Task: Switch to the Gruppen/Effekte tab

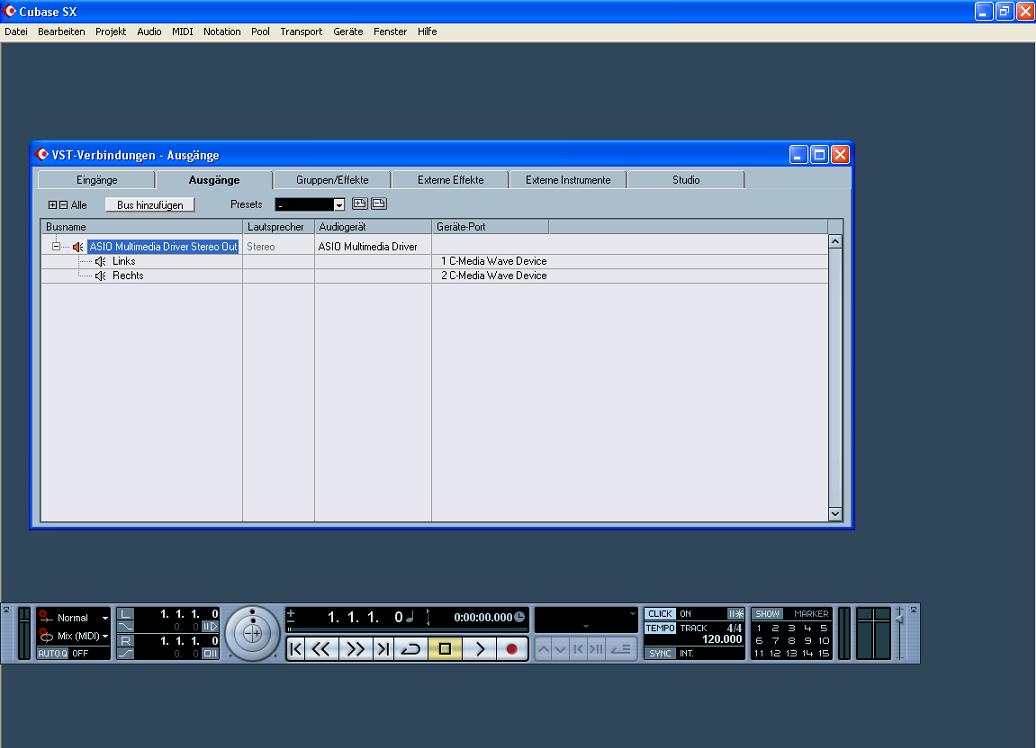Action: tap(332, 180)
